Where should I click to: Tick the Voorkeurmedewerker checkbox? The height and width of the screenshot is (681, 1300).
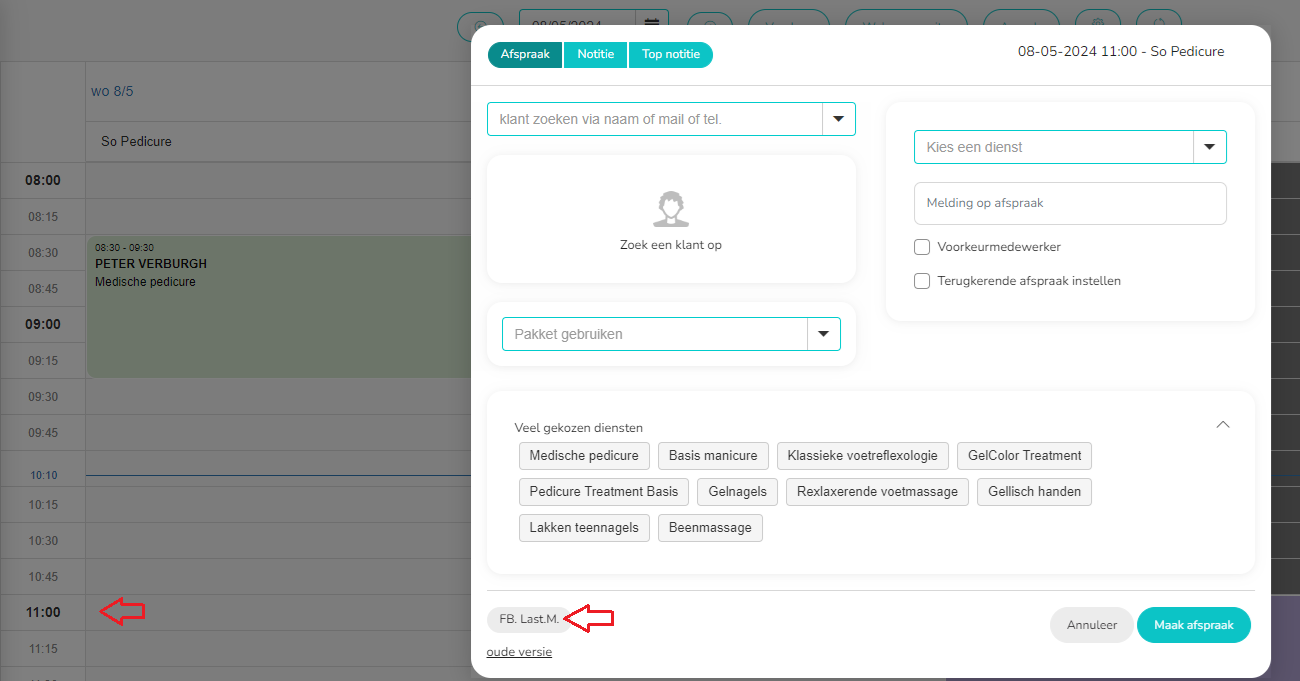[x=922, y=247]
